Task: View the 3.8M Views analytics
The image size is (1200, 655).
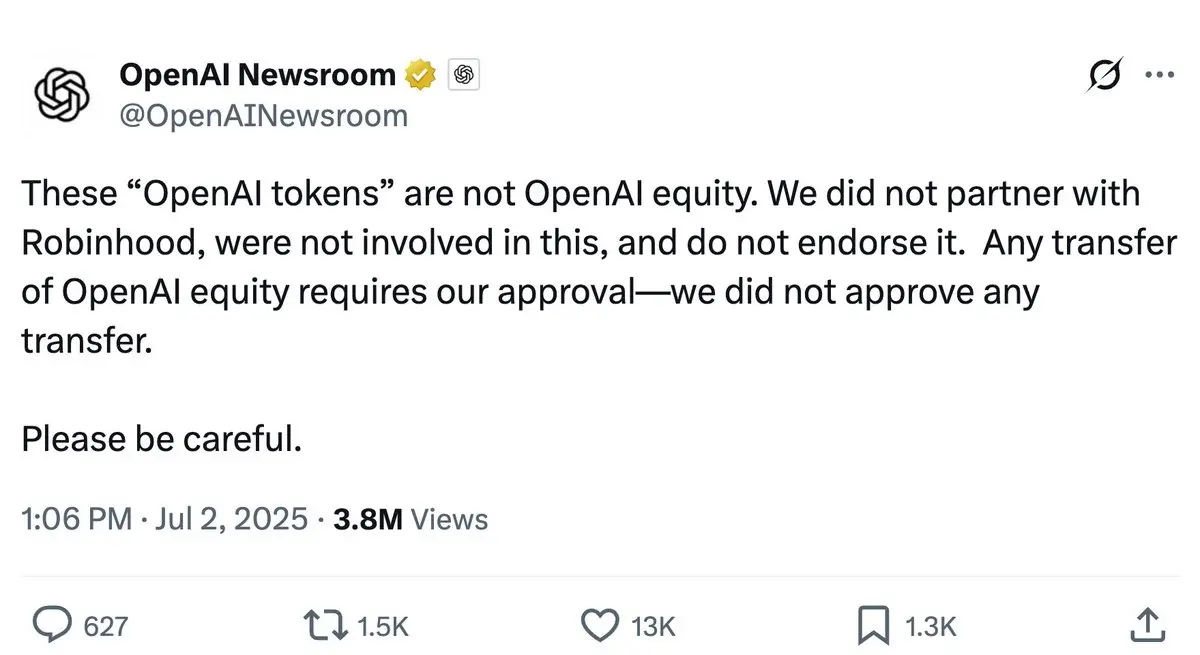Action: pyautogui.click(x=410, y=519)
